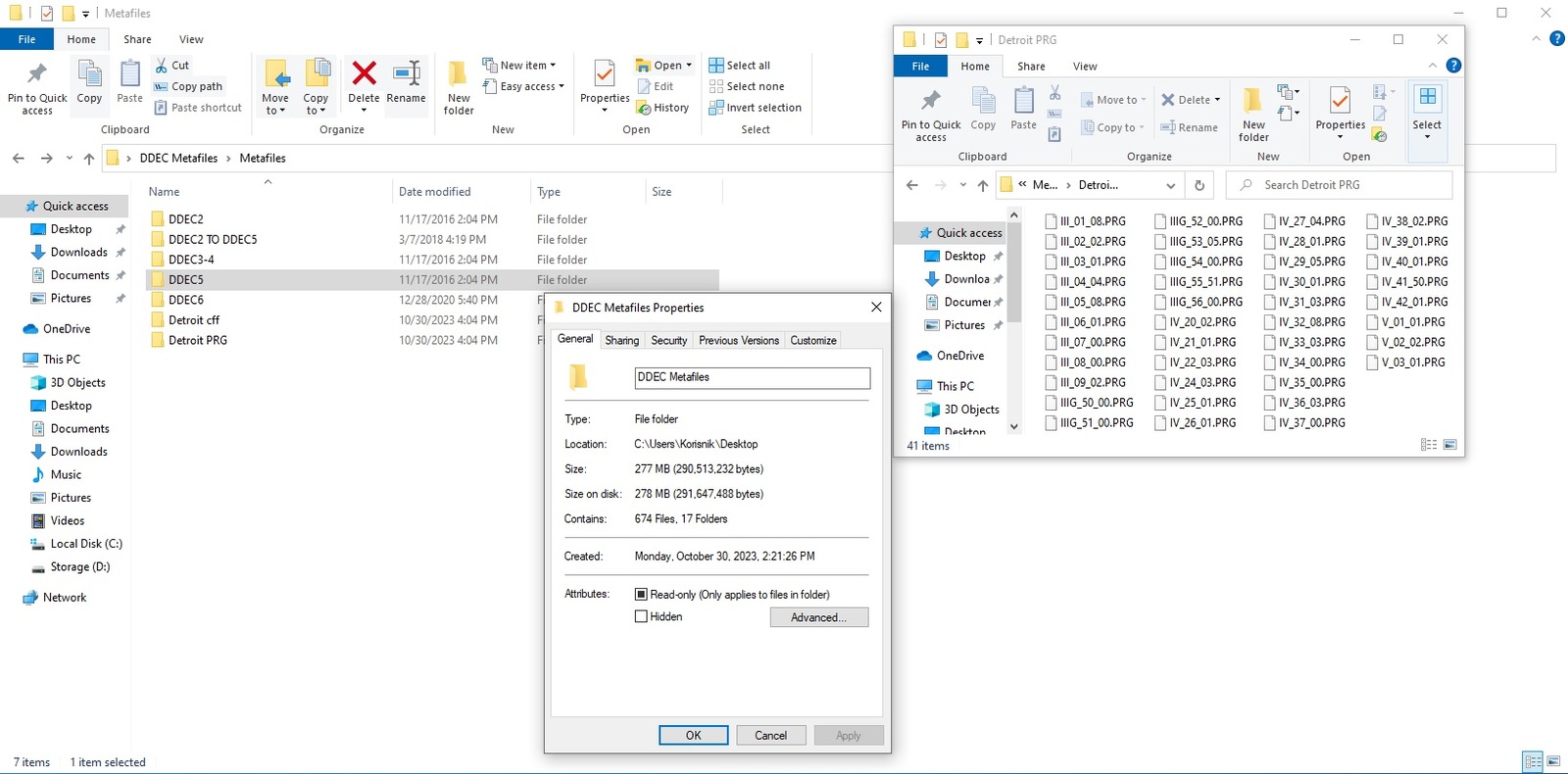
Task: Open the Security tab in Properties dialog
Action: tap(669, 340)
